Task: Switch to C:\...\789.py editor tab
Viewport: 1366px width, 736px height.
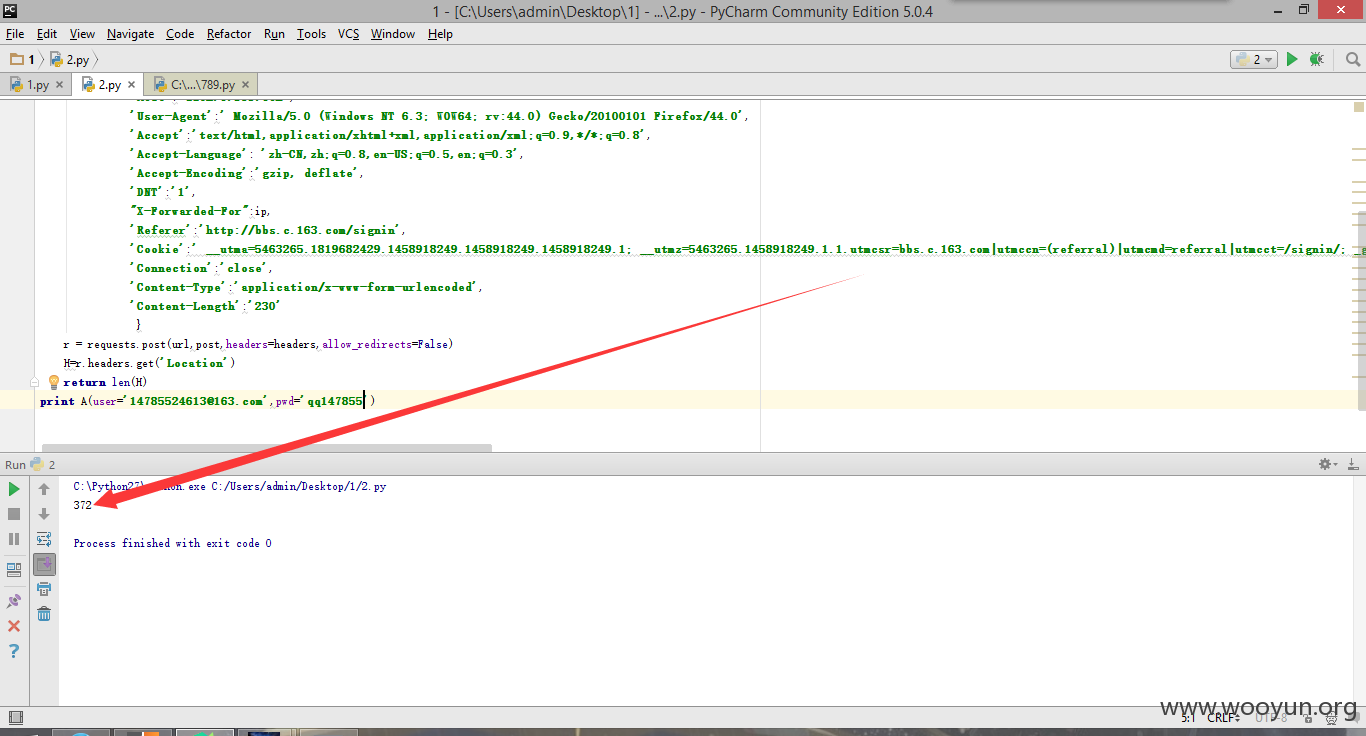Action: pyautogui.click(x=201, y=85)
